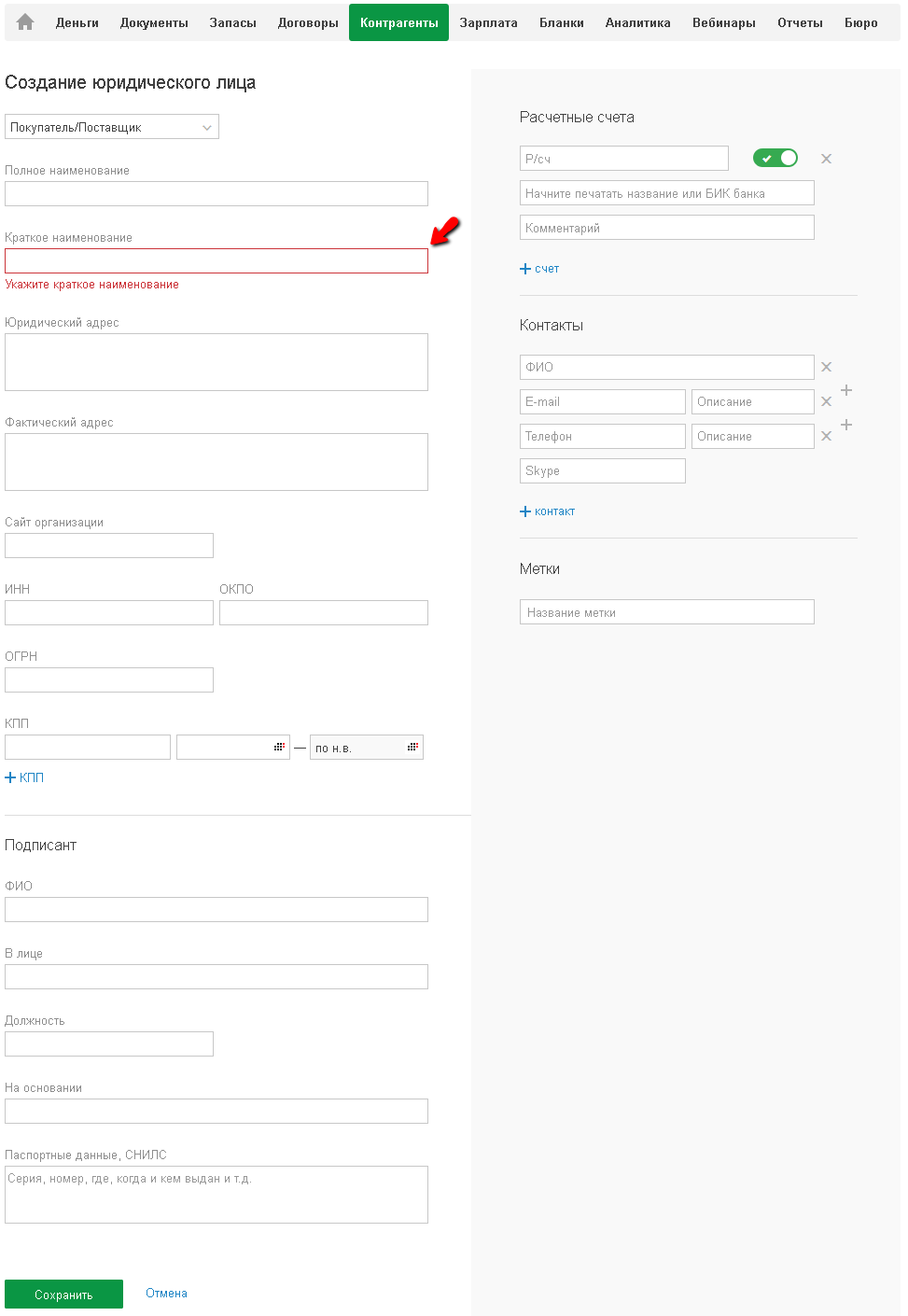The width and height of the screenshot is (908, 1316).
Task: Open the Деньги menu tab
Action: (x=77, y=22)
